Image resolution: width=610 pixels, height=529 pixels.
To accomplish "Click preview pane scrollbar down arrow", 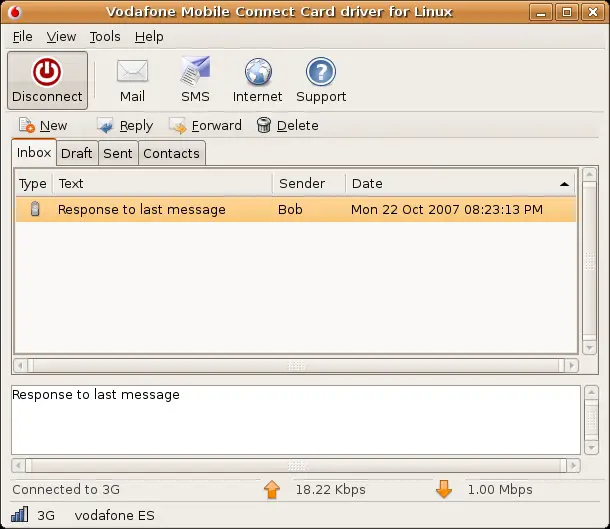I will (591, 447).
